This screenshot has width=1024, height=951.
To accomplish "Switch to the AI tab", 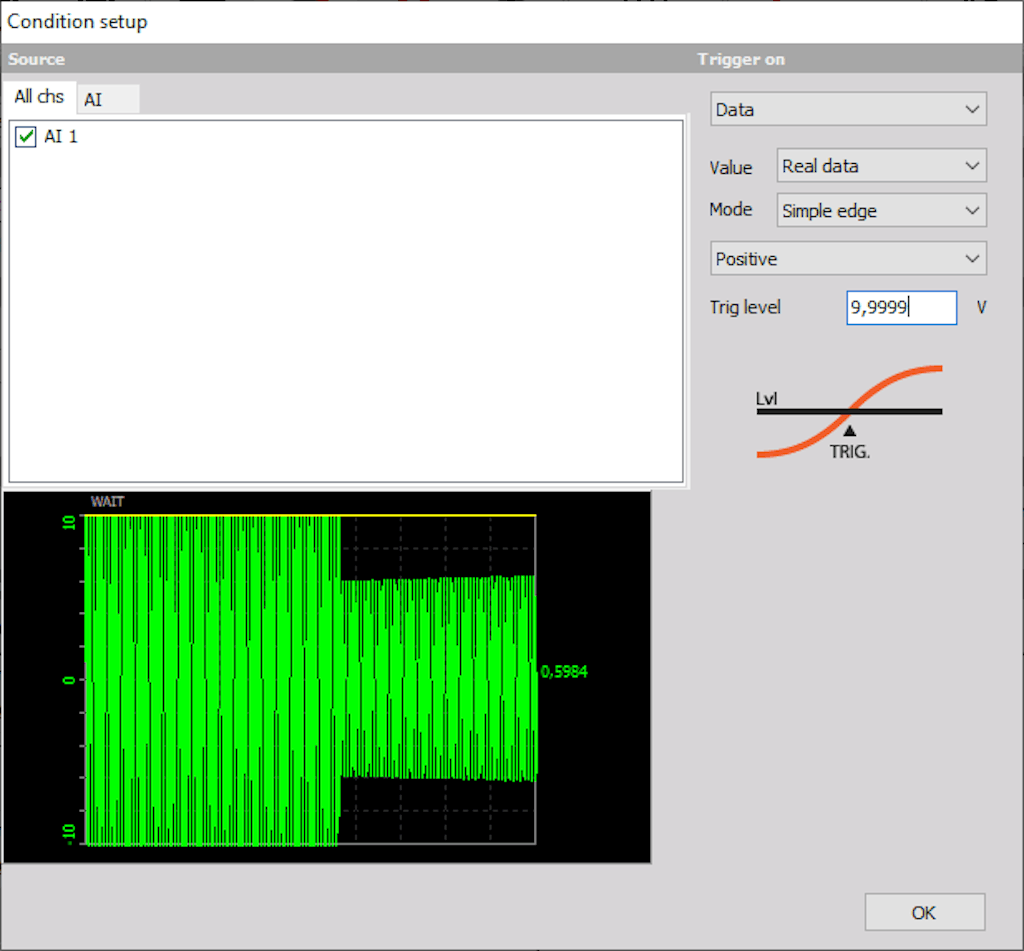I will (x=108, y=99).
